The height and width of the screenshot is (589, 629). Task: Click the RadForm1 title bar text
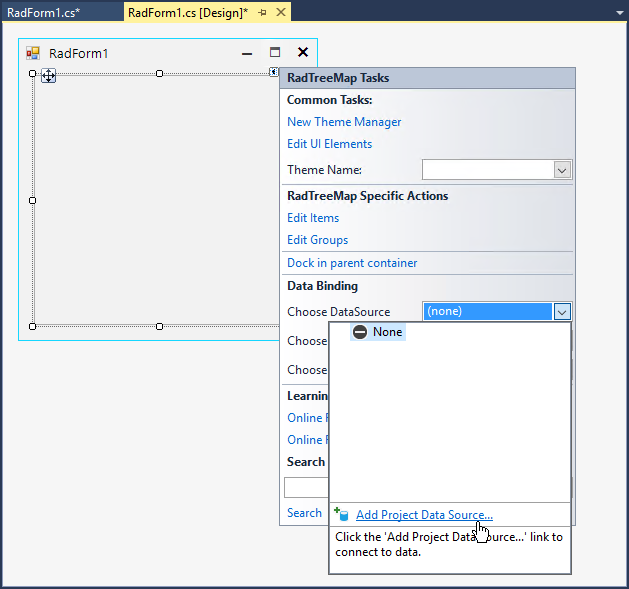[x=79, y=53]
